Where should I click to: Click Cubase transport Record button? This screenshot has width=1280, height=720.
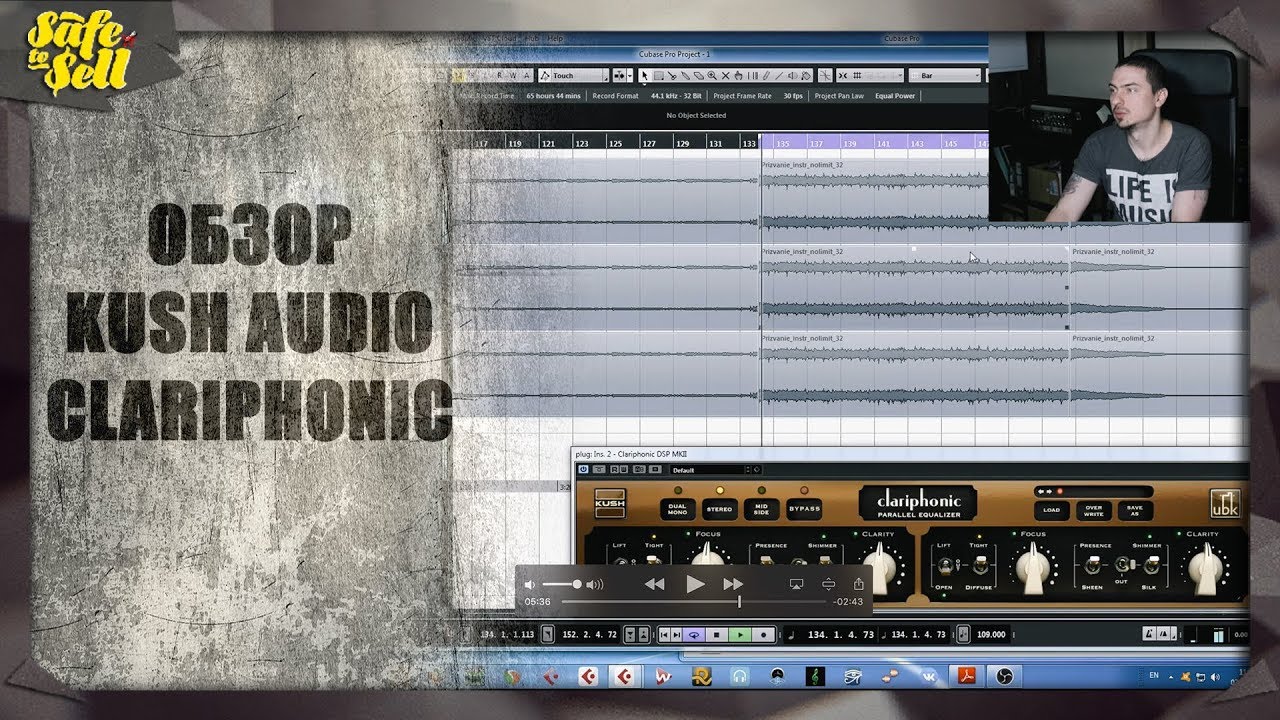click(x=763, y=635)
